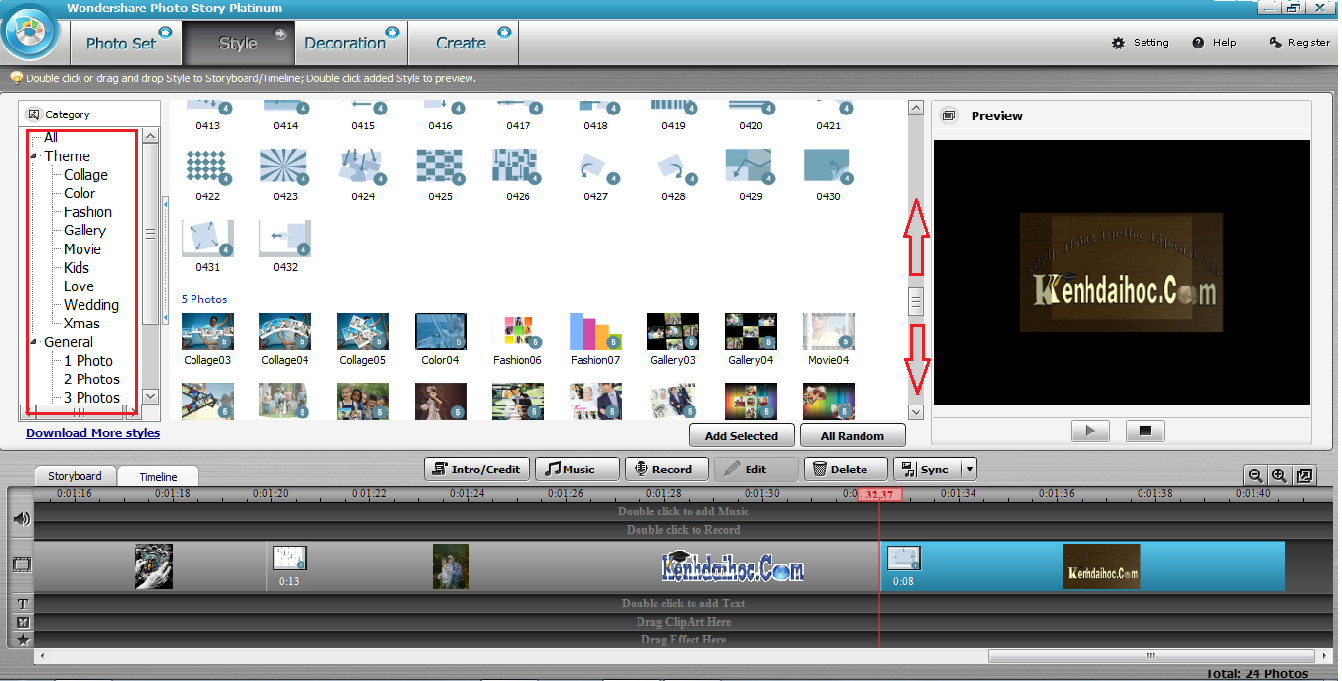Click the effect track star icon

pyautogui.click(x=21, y=639)
